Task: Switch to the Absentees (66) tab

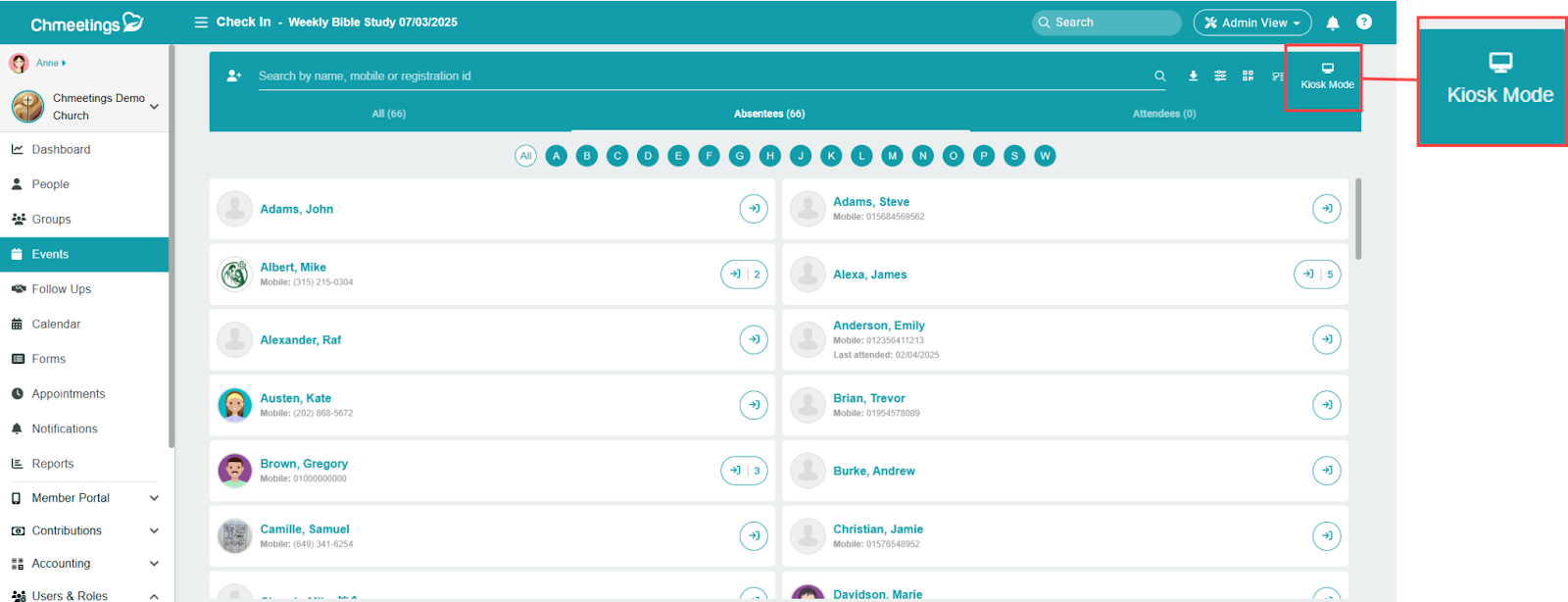Action: pyautogui.click(x=769, y=114)
